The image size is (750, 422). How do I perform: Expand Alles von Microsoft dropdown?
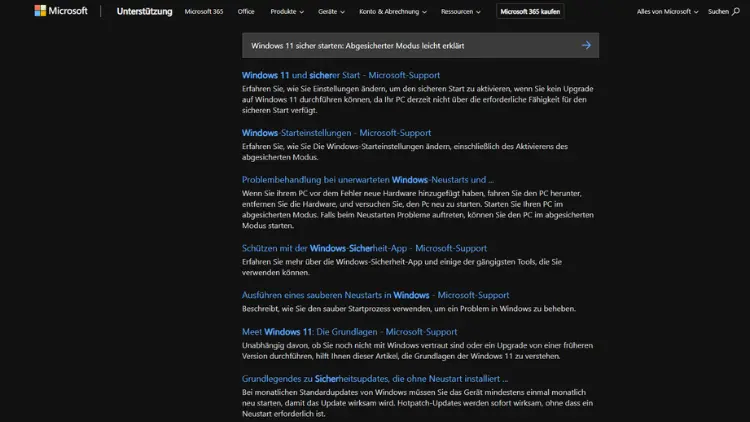(667, 11)
